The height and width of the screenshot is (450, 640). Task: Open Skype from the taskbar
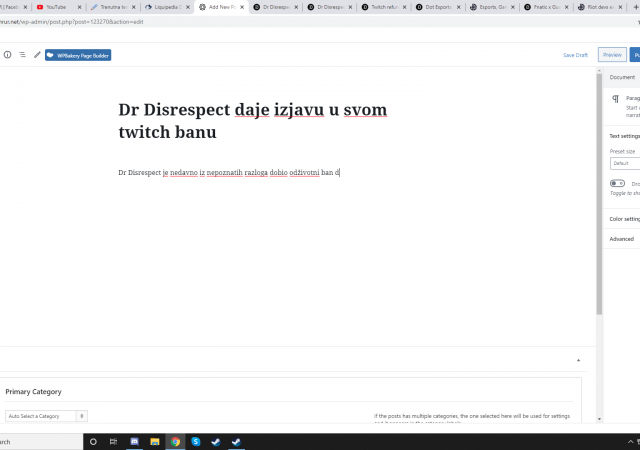click(x=196, y=441)
